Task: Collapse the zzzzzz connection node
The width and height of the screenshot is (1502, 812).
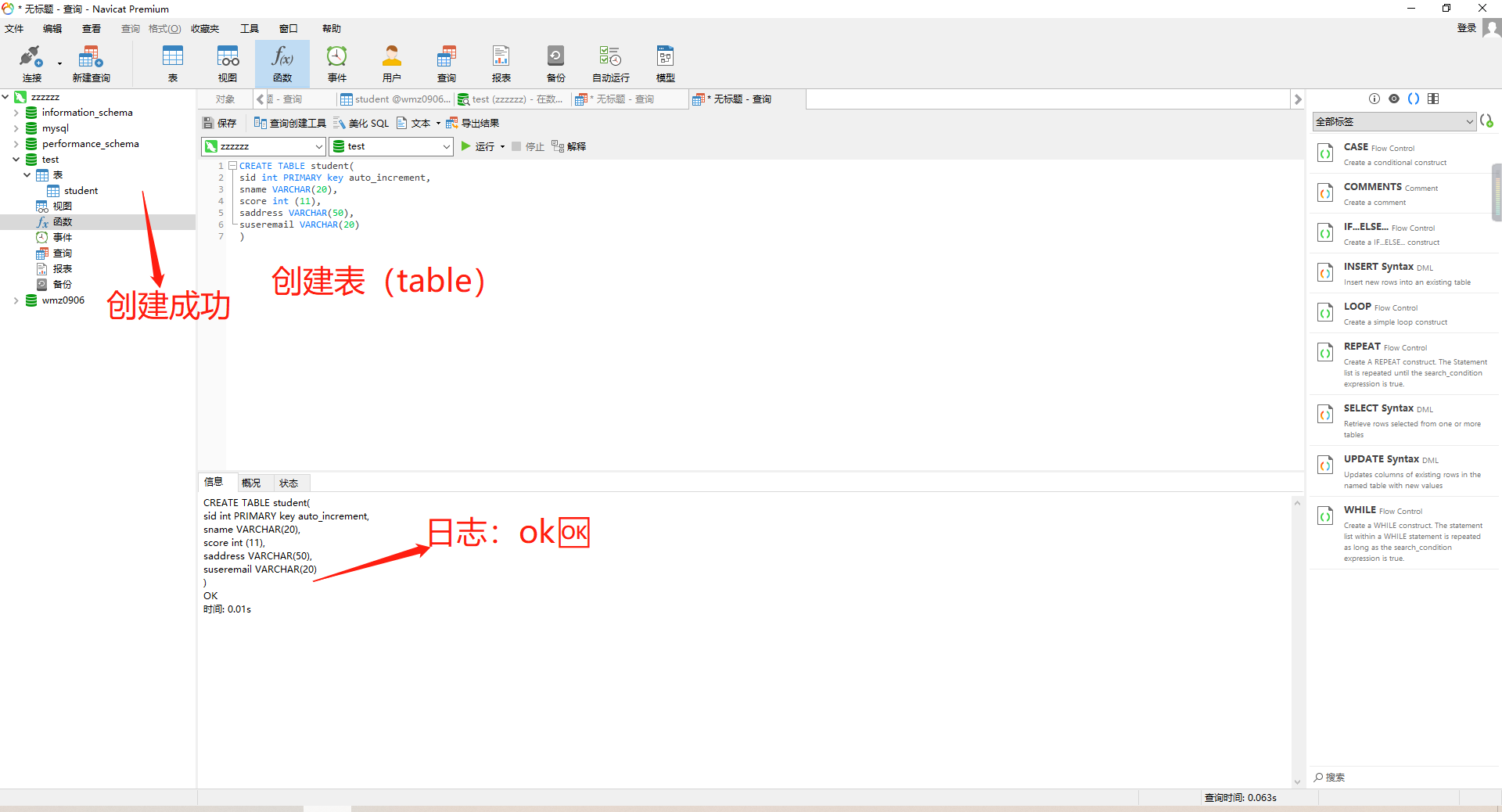Action: coord(5,97)
